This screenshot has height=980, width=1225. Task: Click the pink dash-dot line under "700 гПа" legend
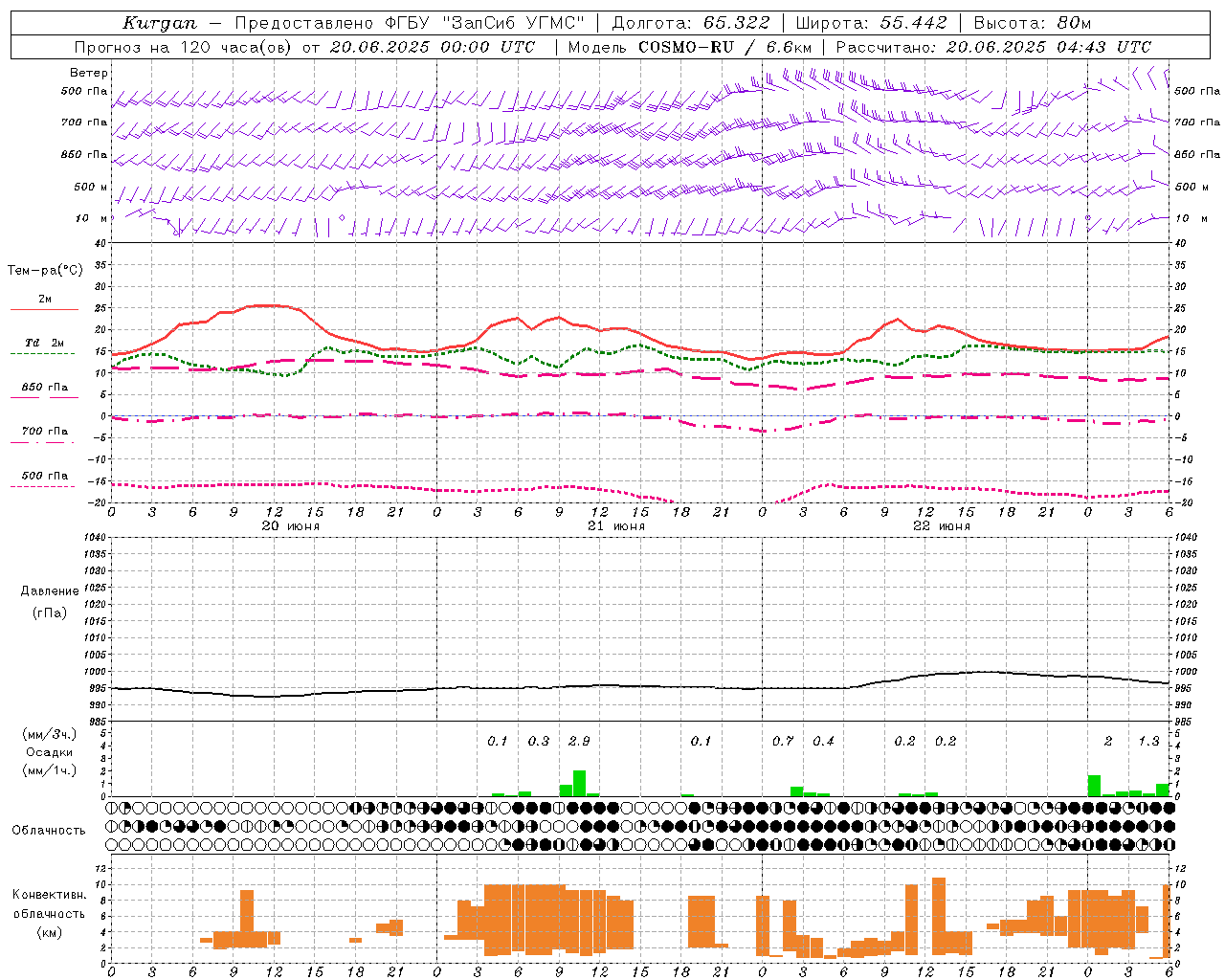[x=44, y=442]
